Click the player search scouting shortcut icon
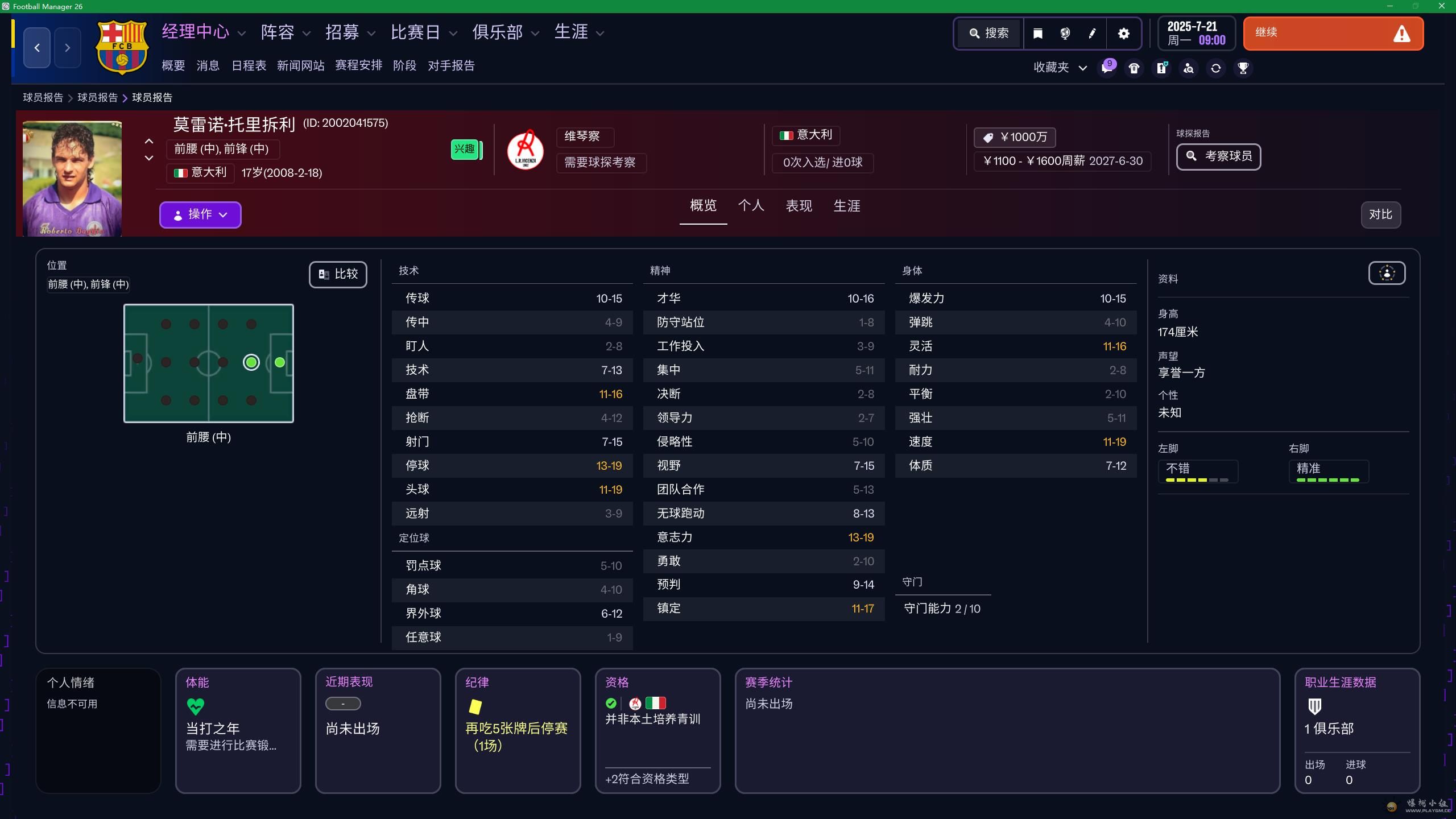This screenshot has height=819, width=1456. [x=1189, y=68]
